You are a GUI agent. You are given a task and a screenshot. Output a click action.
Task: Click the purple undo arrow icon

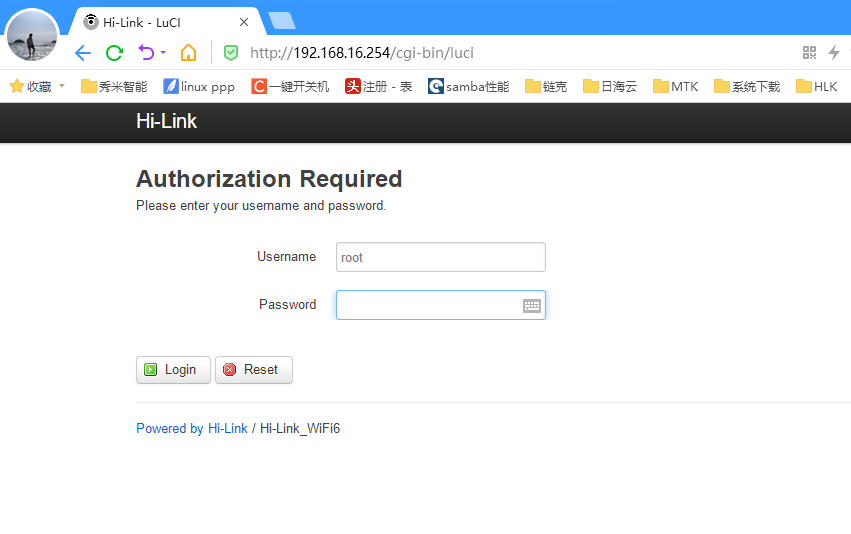[146, 52]
